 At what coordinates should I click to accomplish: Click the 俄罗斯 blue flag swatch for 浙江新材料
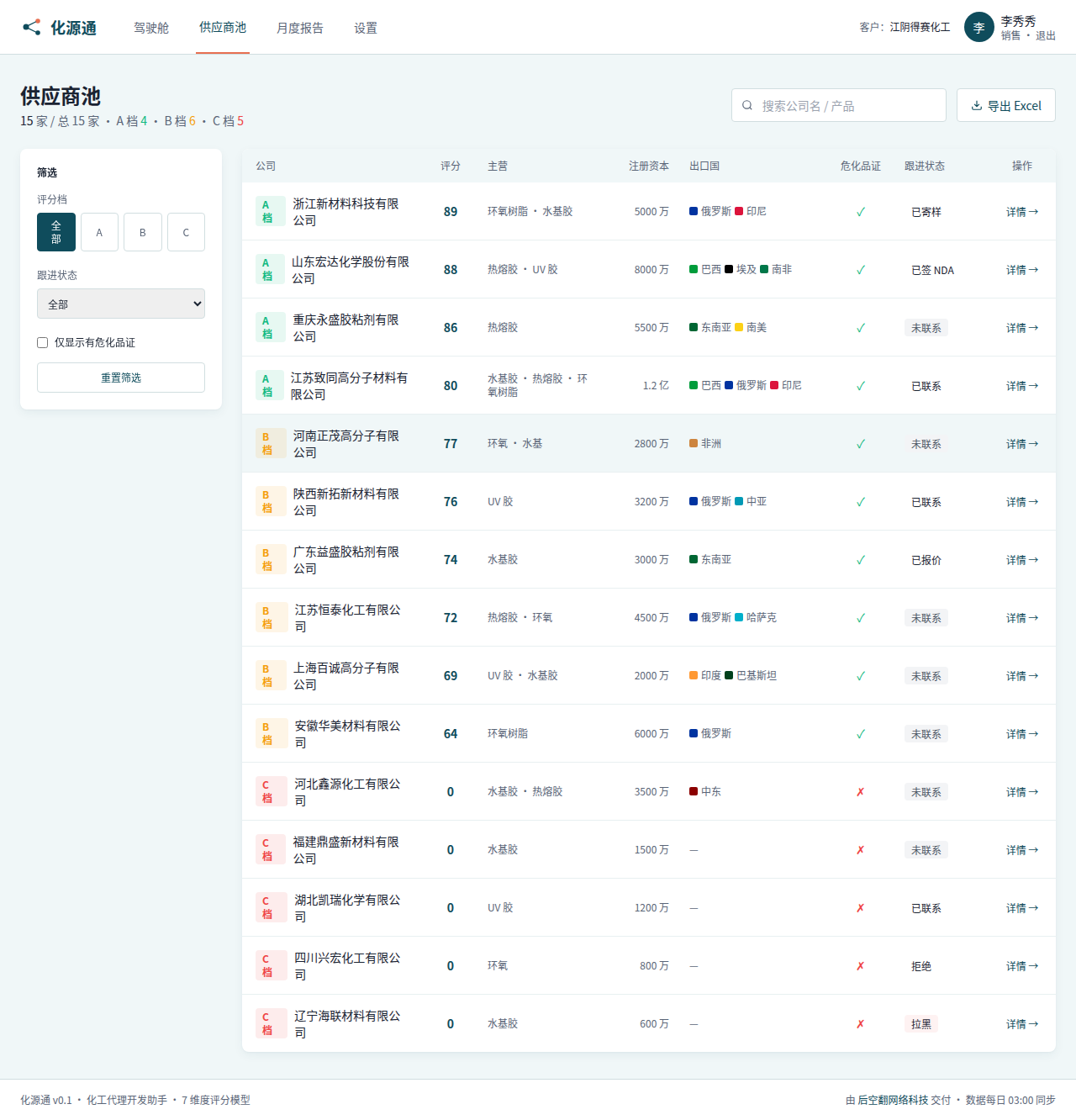point(694,211)
